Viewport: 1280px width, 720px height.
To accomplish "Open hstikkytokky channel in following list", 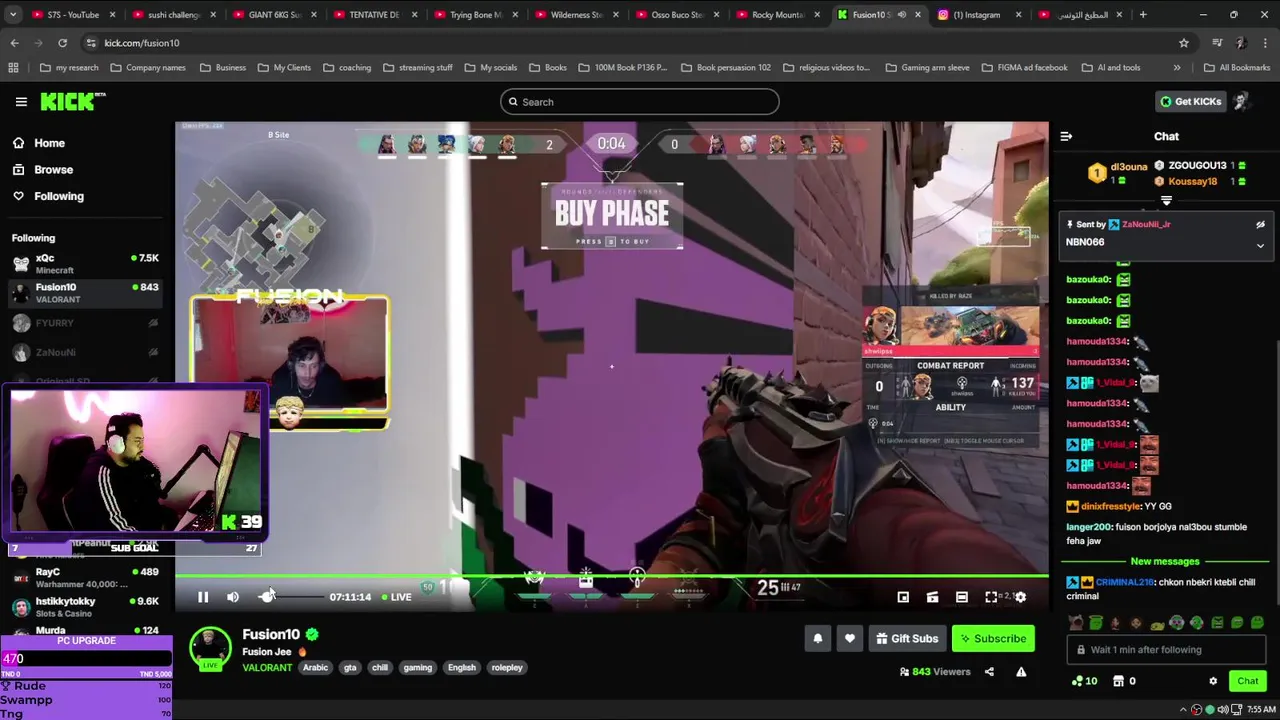I will click(x=87, y=606).
